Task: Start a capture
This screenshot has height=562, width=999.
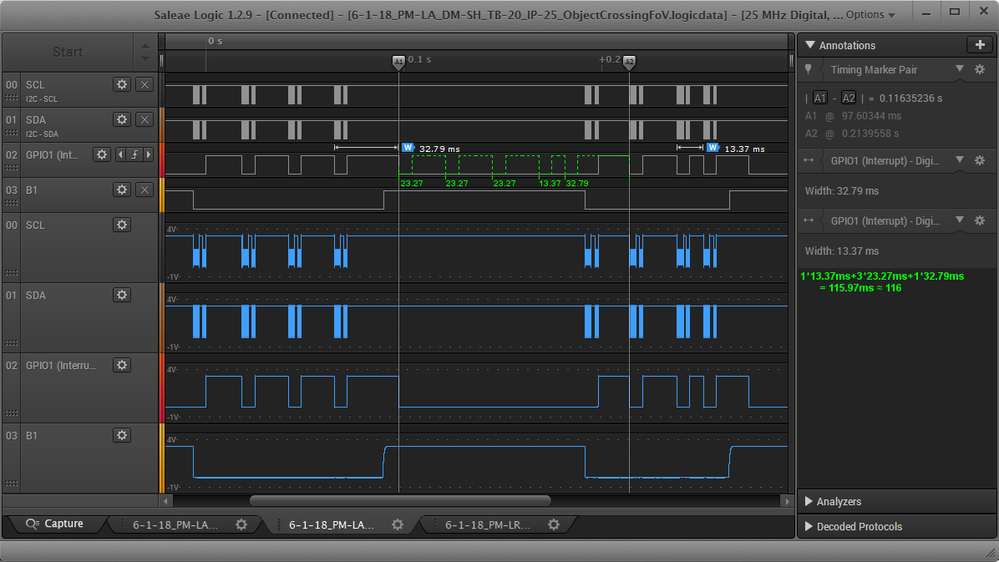Action: pyautogui.click(x=68, y=52)
